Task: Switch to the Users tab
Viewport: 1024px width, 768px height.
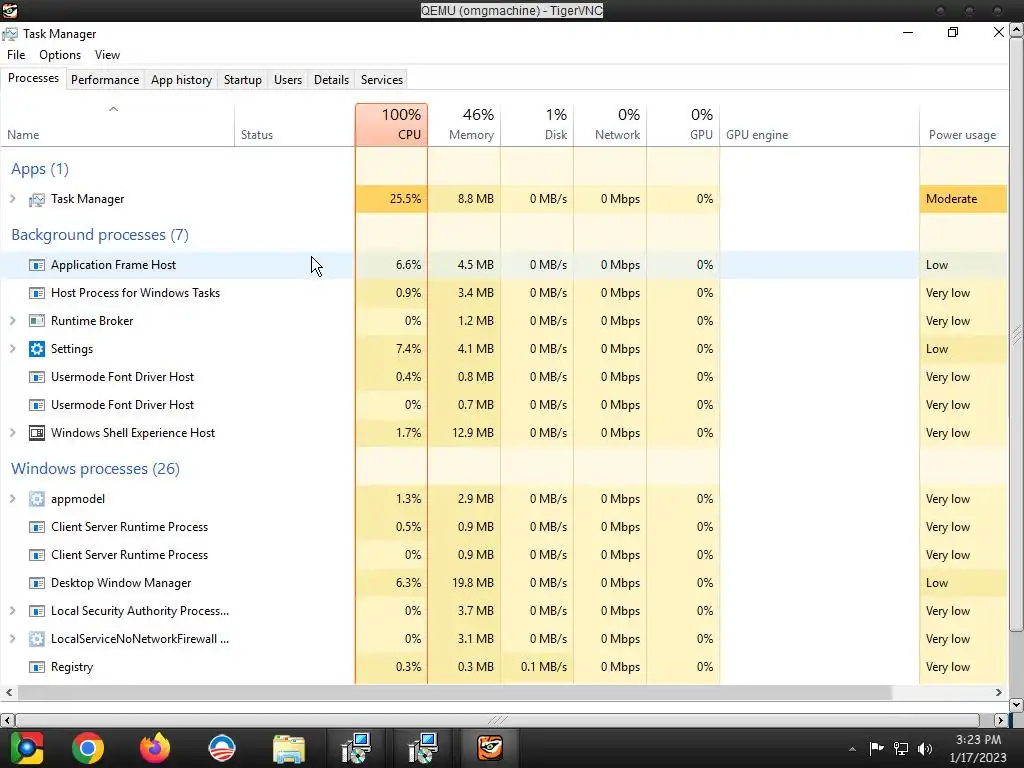Action: [x=288, y=80]
